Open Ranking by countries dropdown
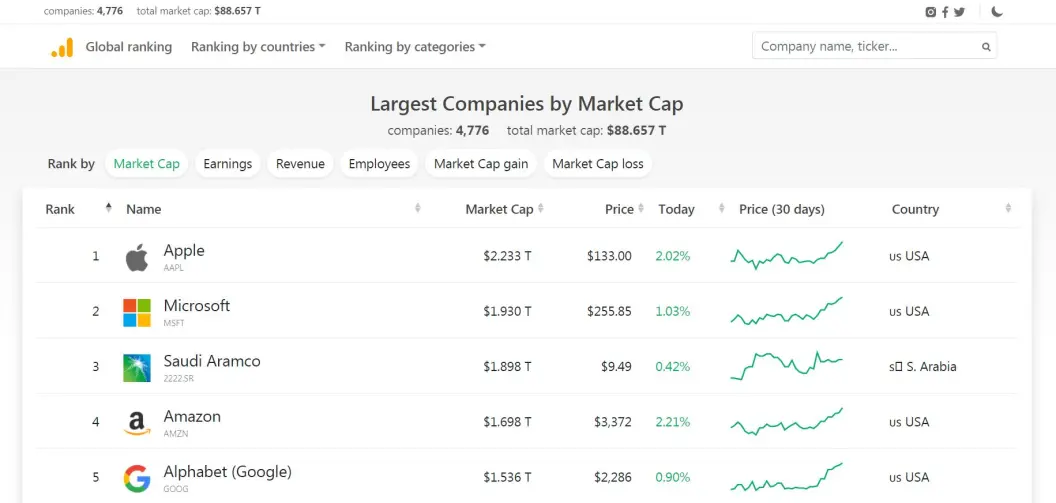This screenshot has width=1056, height=503. tap(258, 47)
